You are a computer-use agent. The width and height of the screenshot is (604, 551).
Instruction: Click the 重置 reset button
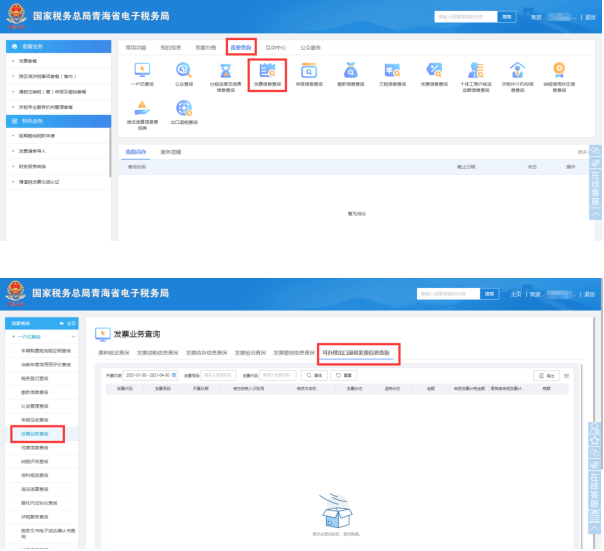tap(343, 374)
